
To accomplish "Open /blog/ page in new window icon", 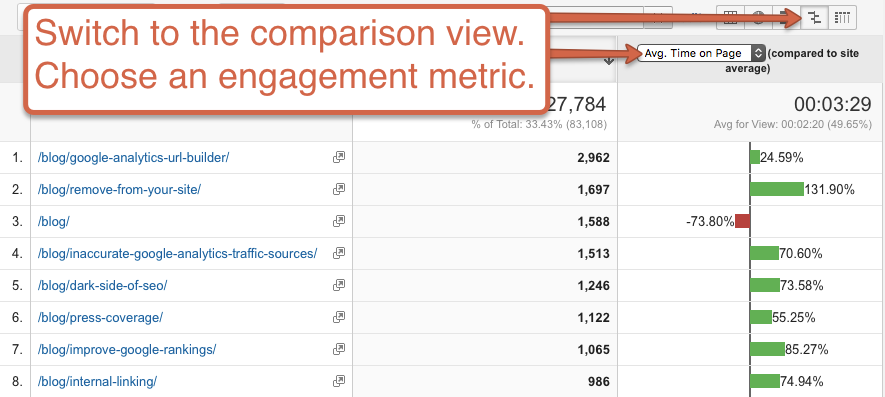I will pos(339,221).
